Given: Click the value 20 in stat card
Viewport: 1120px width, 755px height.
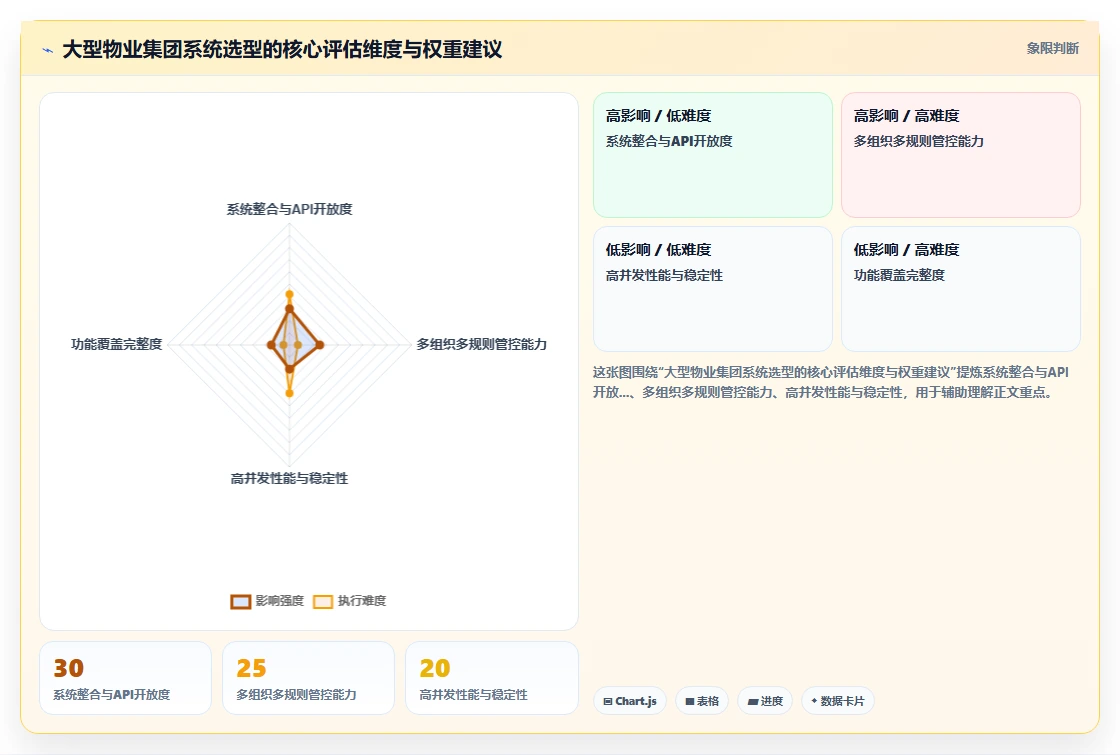Looking at the screenshot, I should 434,669.
